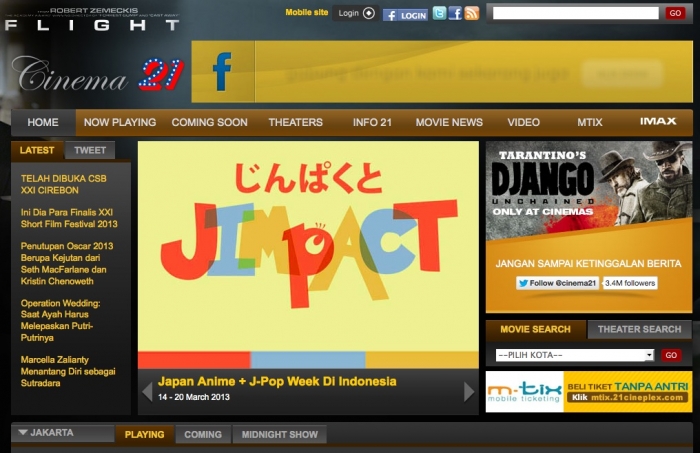The image size is (700, 453).
Task: Open Japan Anime + J-Pop Week headline
Action: [277, 382]
